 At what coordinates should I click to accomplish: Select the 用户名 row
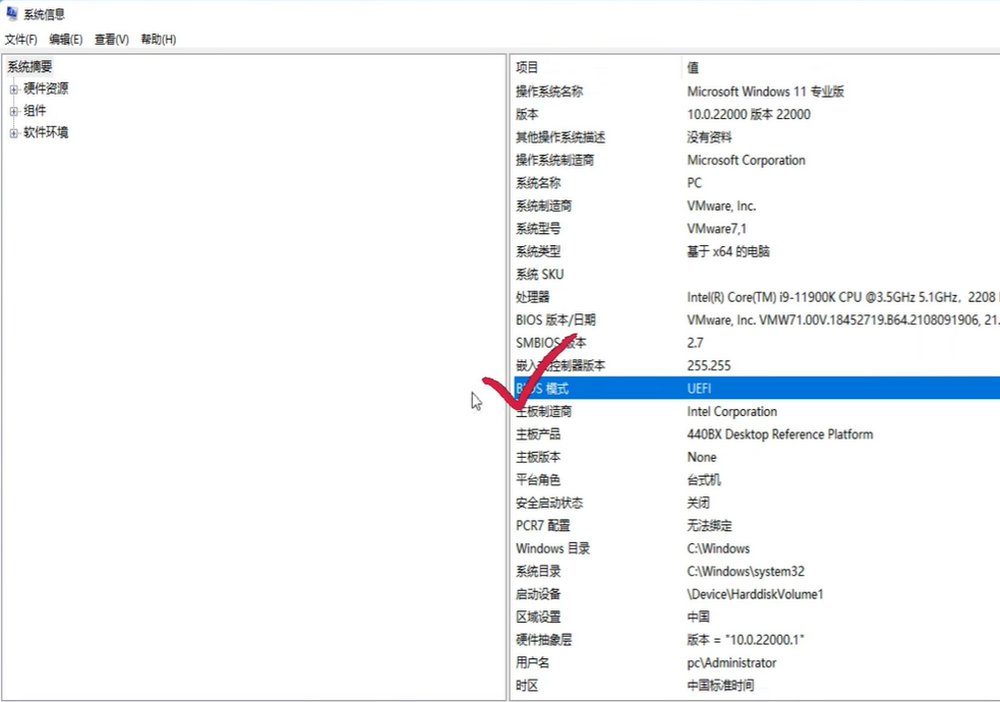[533, 662]
